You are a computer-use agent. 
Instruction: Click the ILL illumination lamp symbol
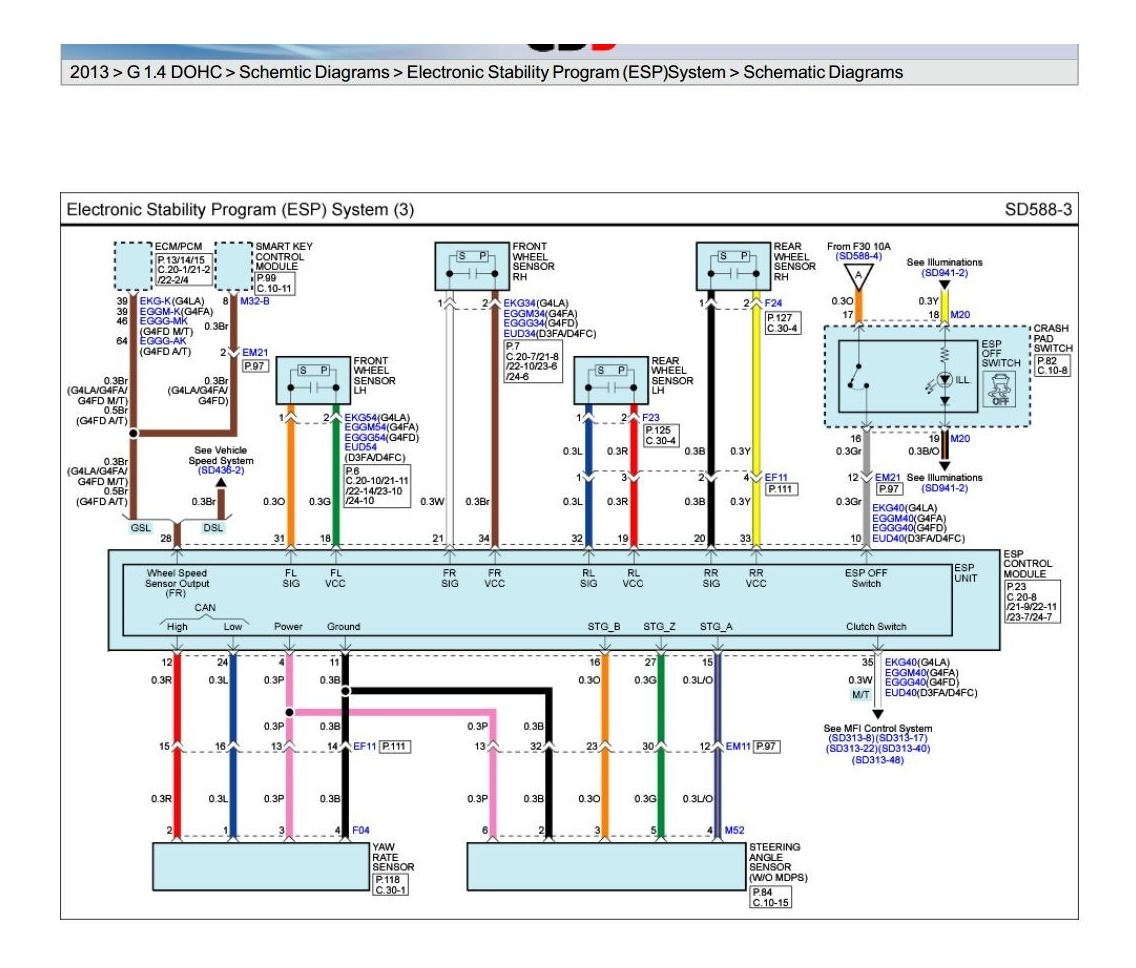[x=945, y=380]
